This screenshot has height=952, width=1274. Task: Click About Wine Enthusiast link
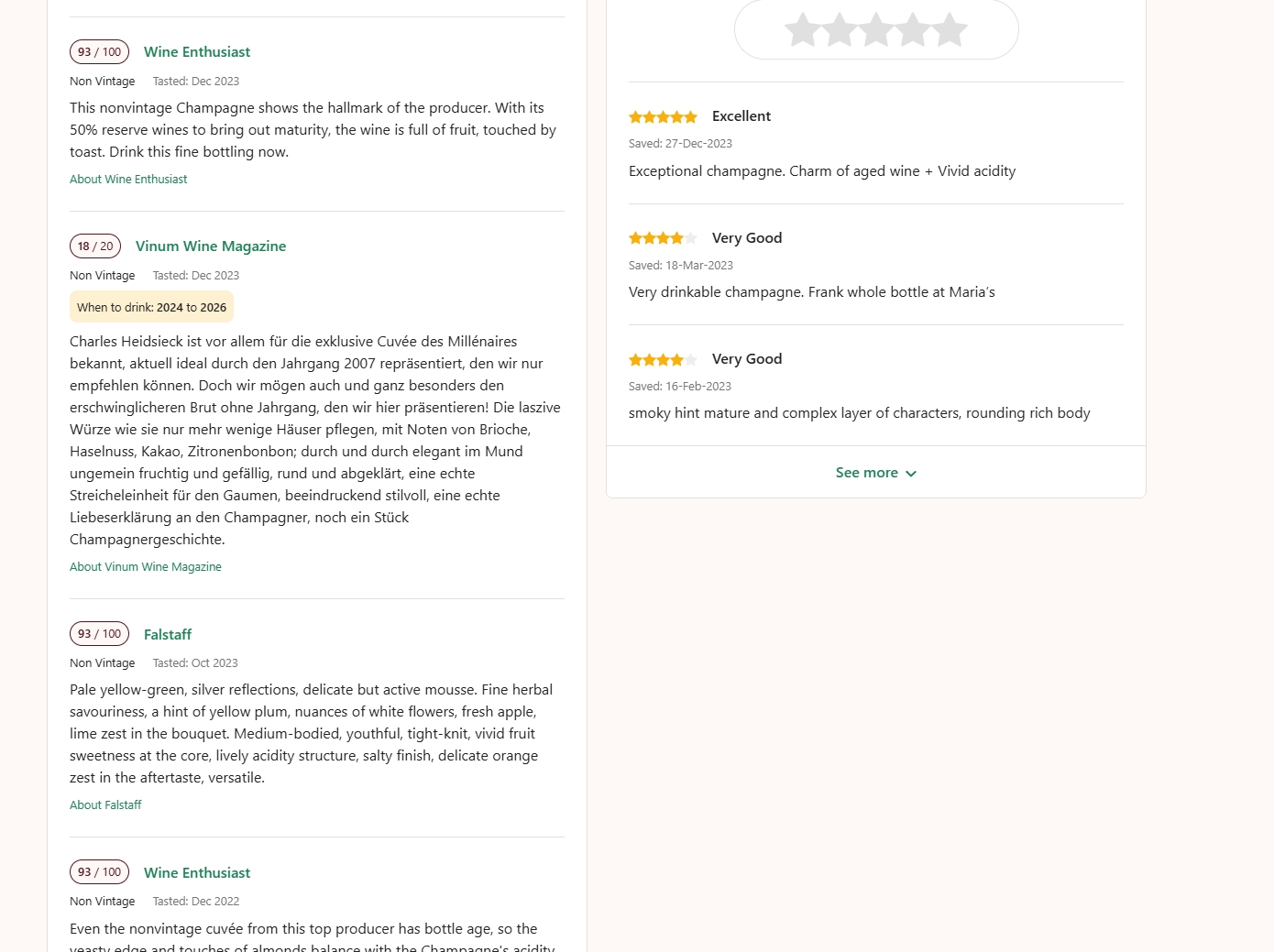point(128,180)
